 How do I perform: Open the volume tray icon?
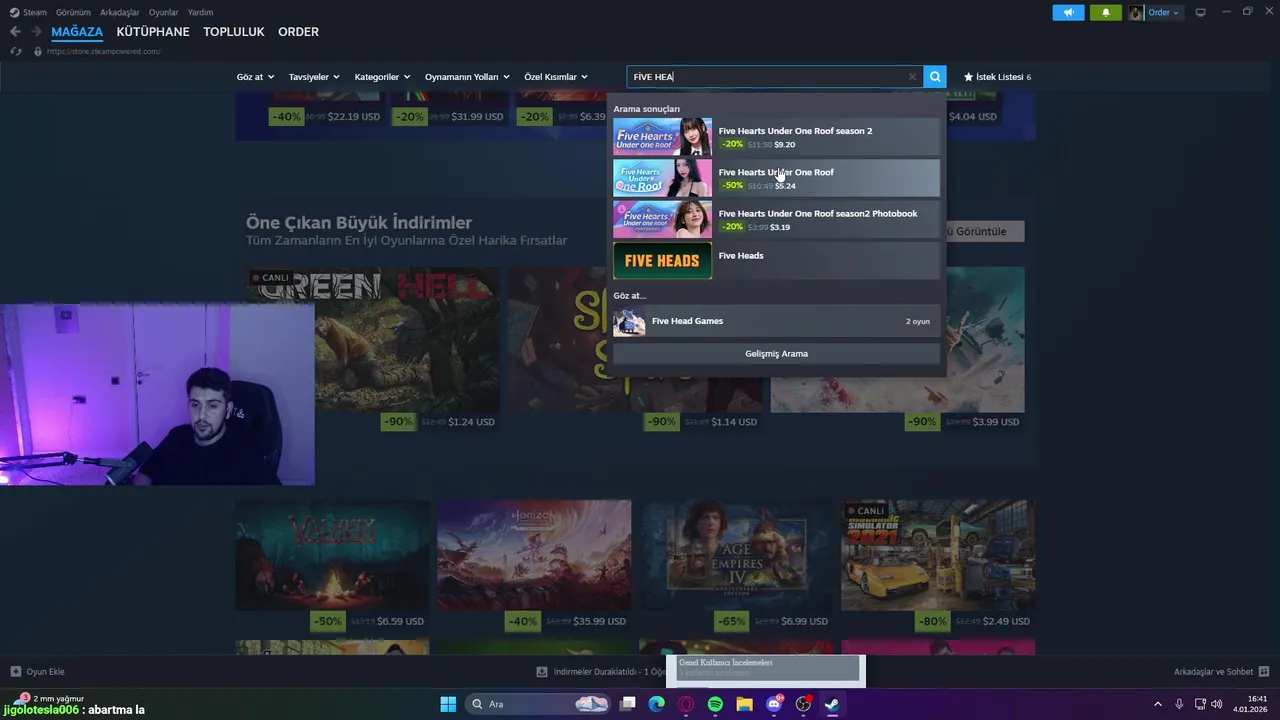tap(1216, 704)
